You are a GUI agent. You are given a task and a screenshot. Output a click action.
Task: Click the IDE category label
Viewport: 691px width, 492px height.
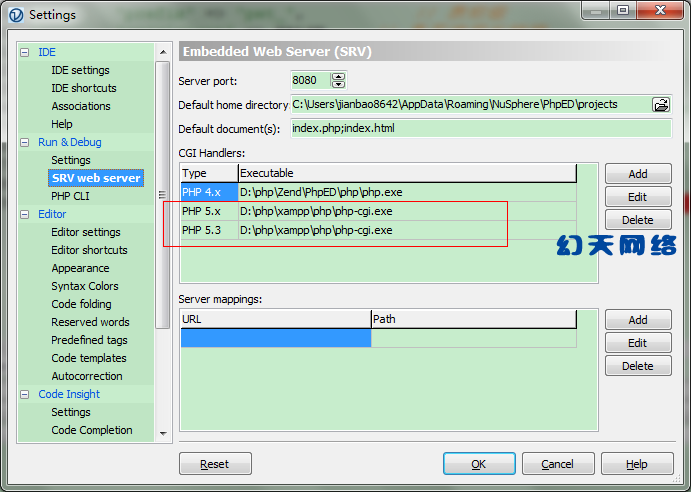47,52
